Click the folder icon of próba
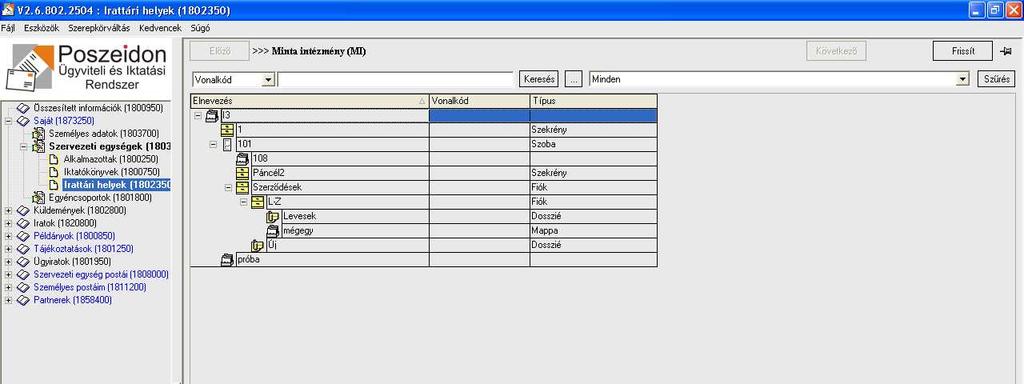The height and width of the screenshot is (384, 1024). tap(227, 259)
